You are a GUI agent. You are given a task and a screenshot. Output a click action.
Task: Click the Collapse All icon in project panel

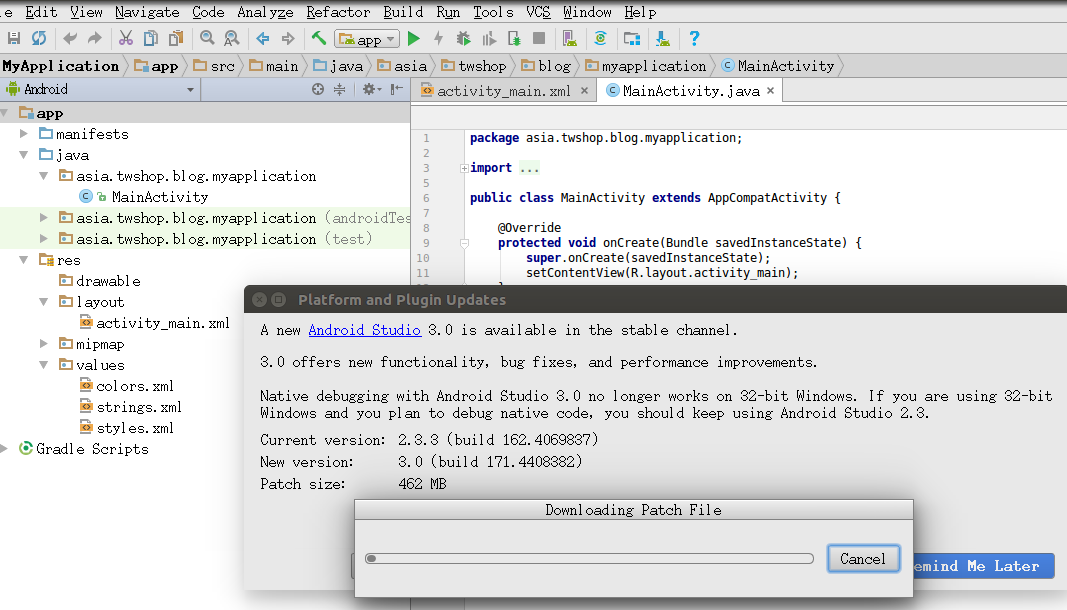[340, 89]
